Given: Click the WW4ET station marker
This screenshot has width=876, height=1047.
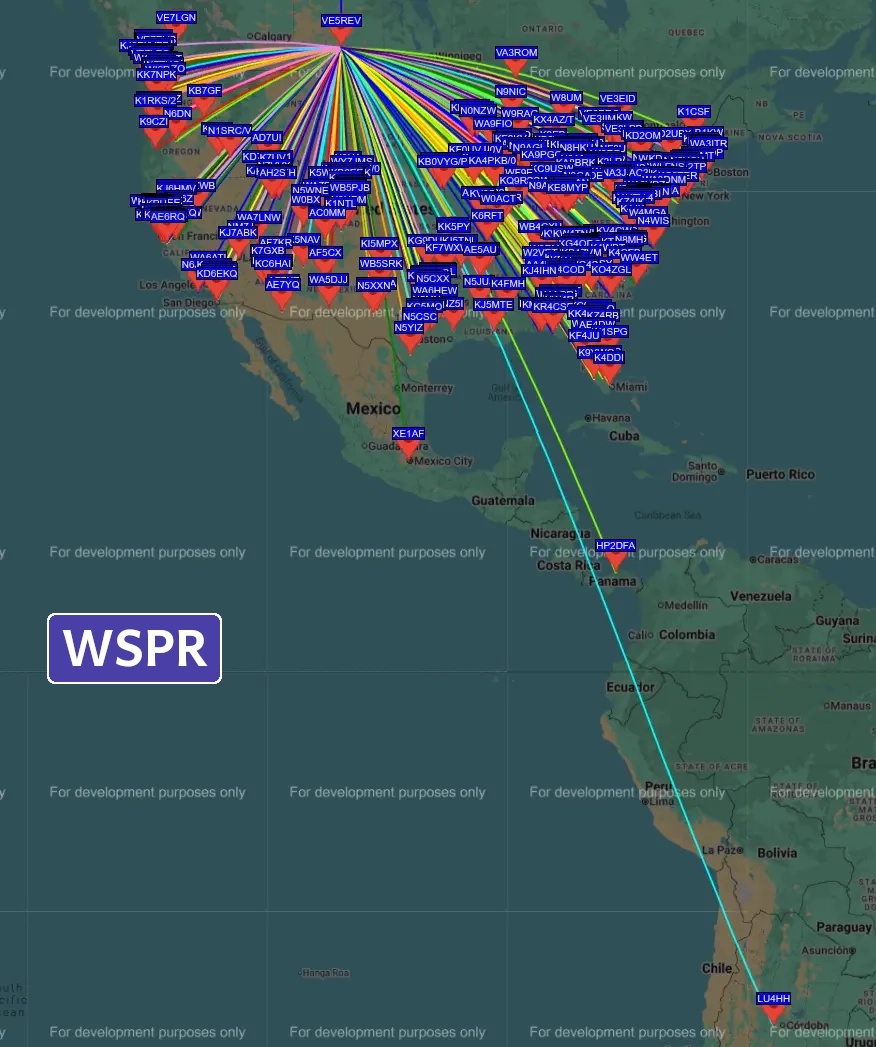Looking at the screenshot, I should click(639, 272).
